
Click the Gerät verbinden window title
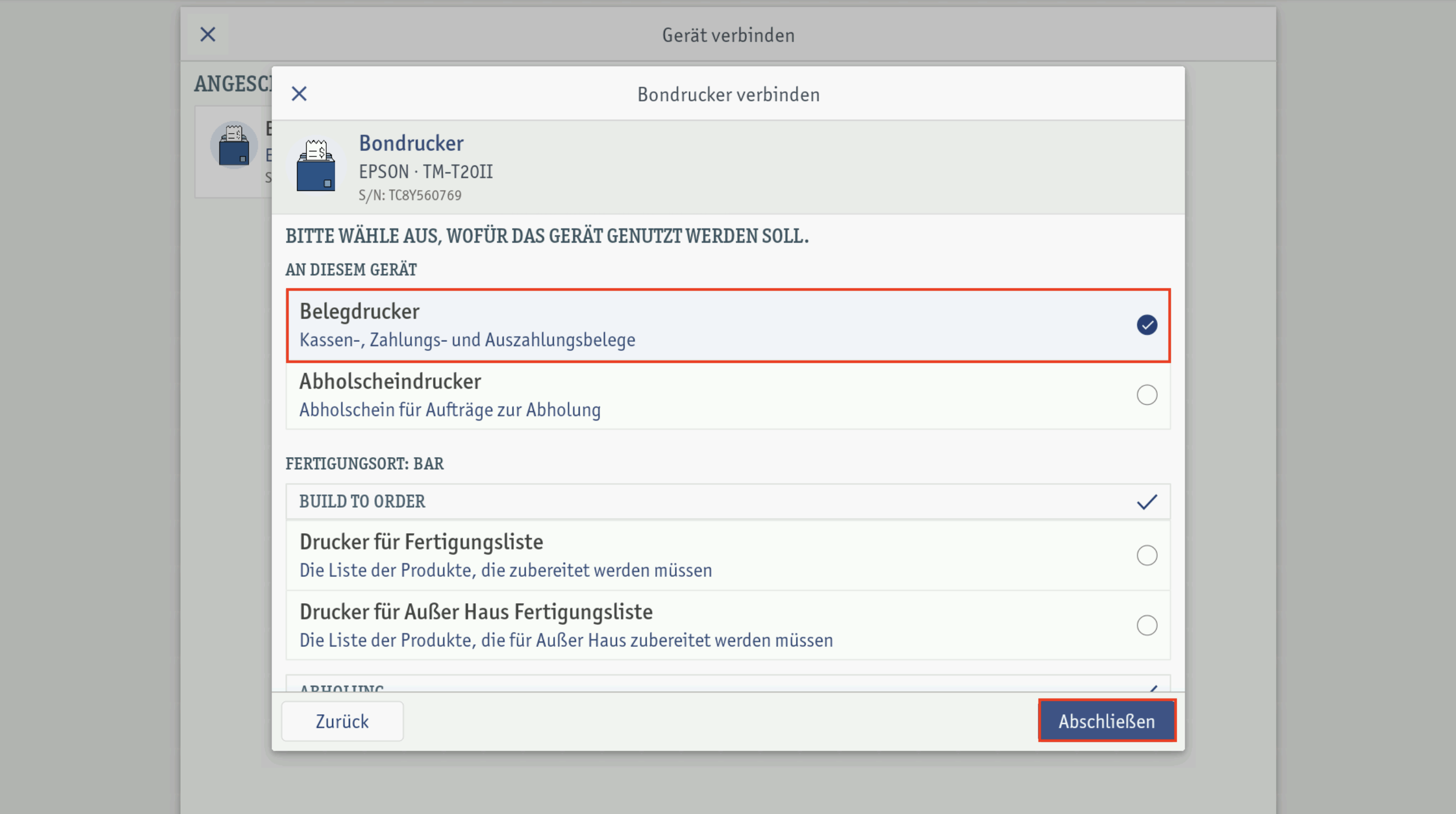[729, 36]
